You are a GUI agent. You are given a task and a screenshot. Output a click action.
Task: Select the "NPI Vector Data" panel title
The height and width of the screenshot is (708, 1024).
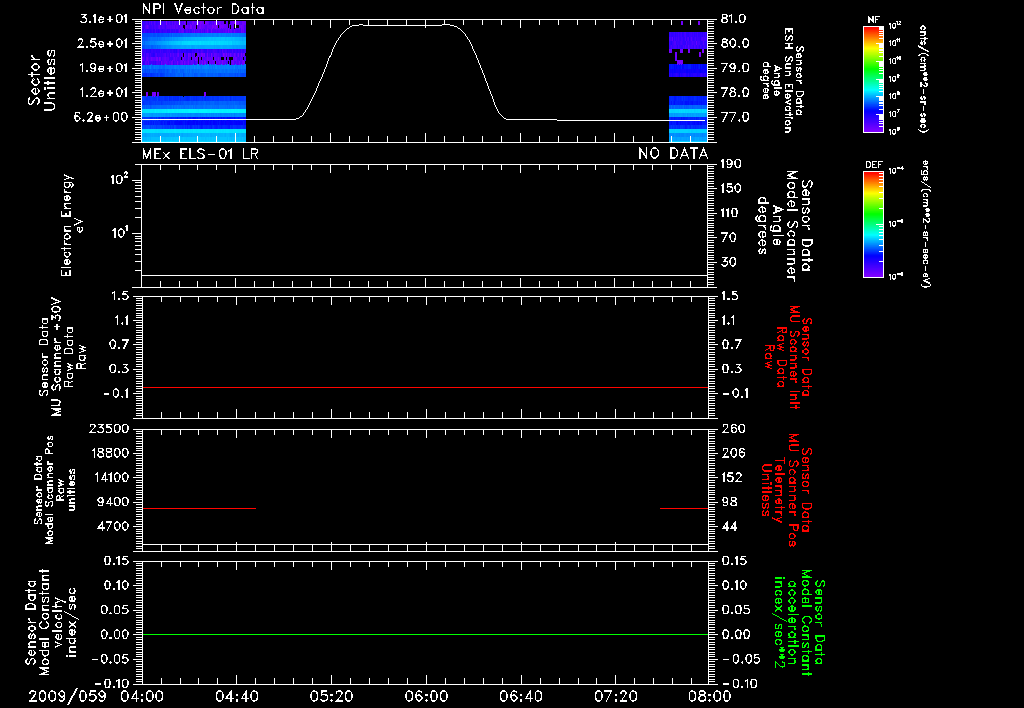coord(203,9)
